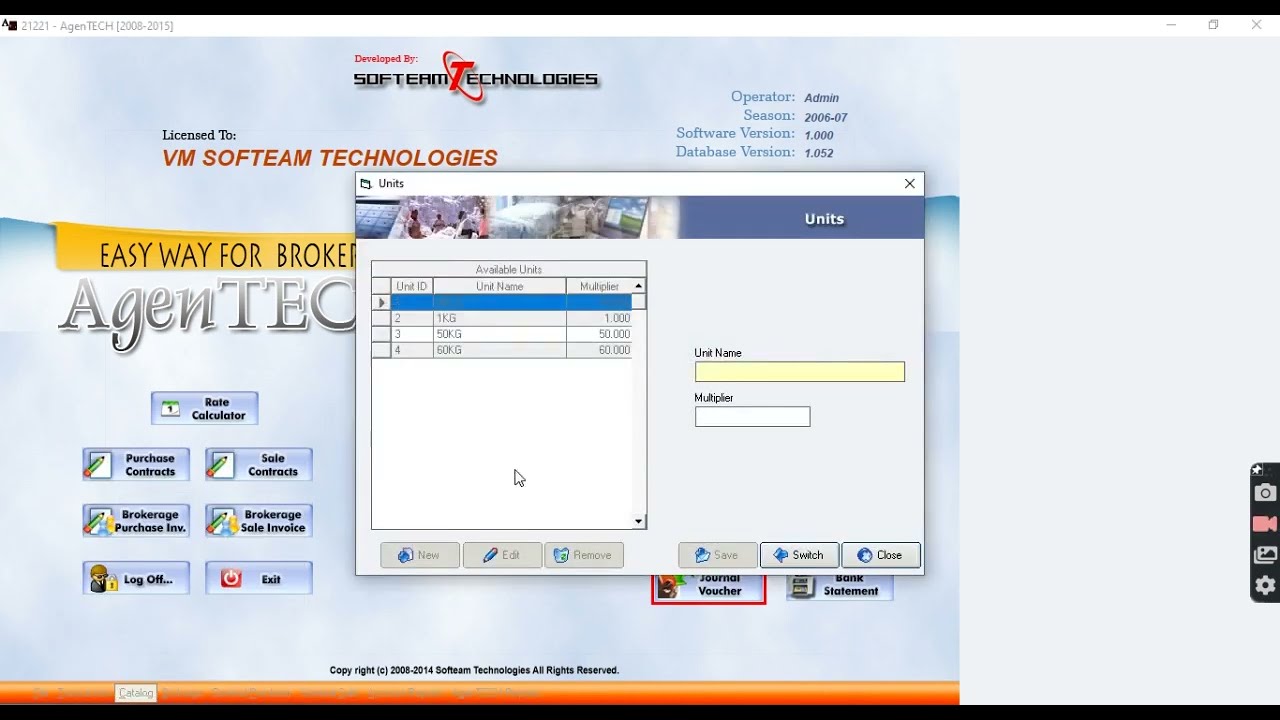Open the recorder gallery icon

[x=1265, y=555]
